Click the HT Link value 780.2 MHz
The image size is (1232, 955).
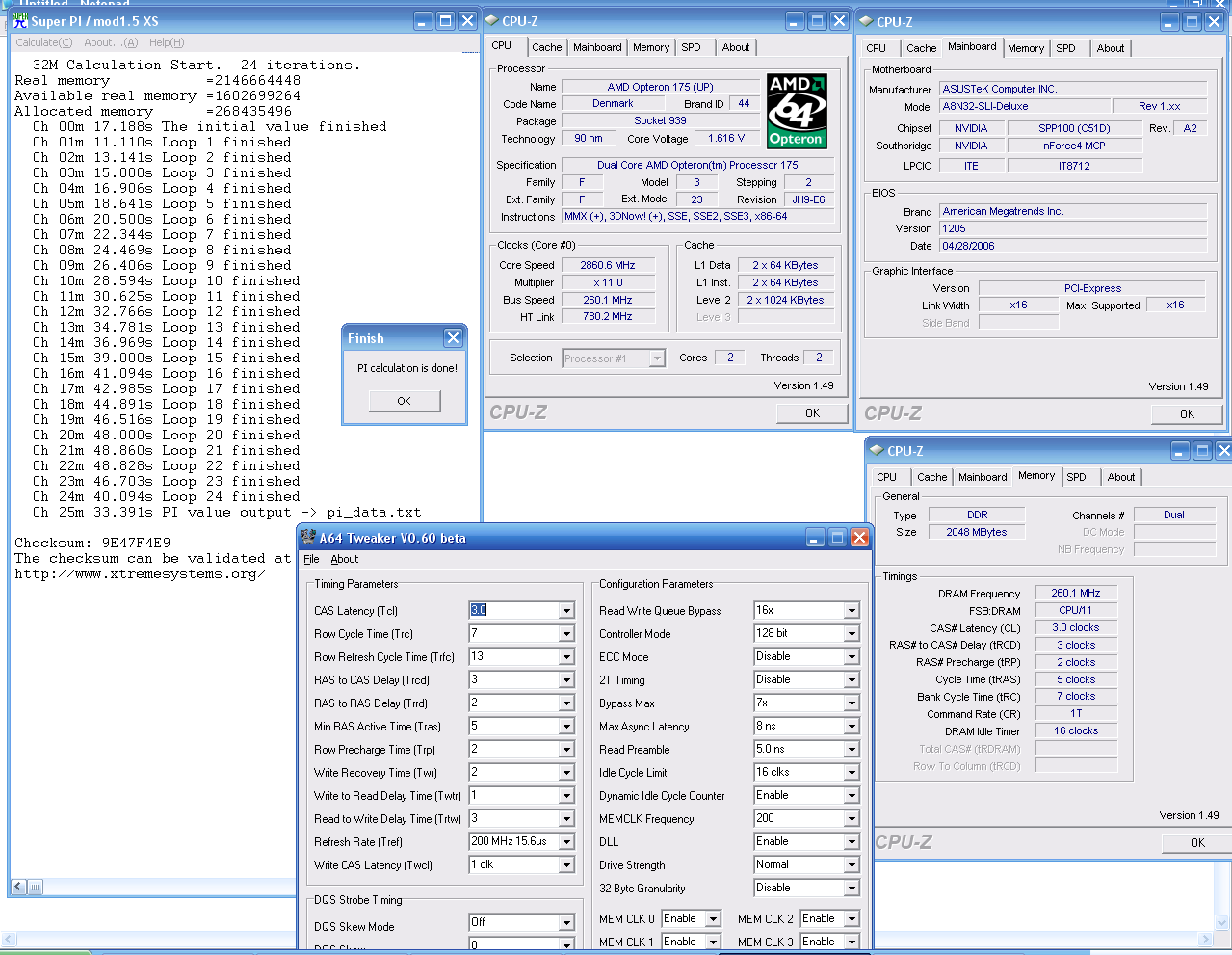(607, 316)
